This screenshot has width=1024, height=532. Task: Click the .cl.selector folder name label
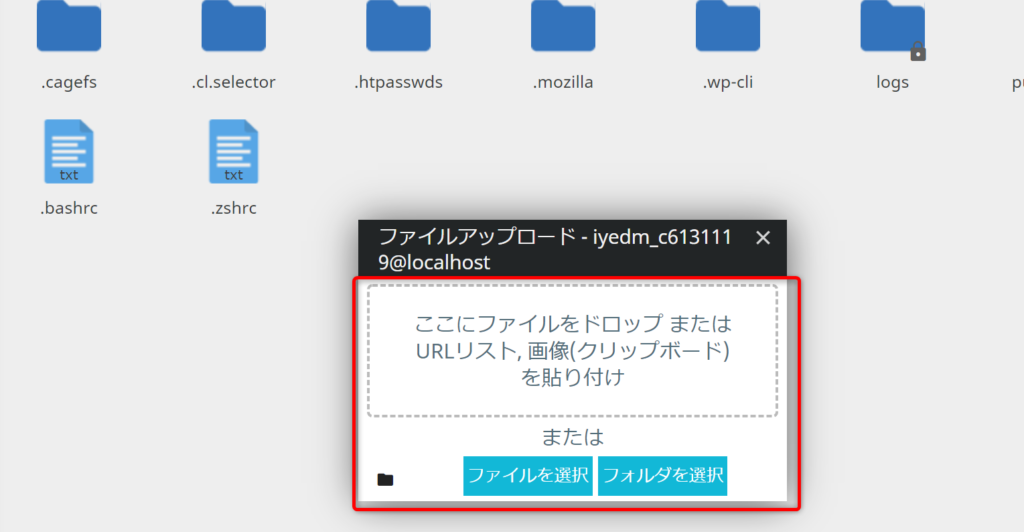pos(233,82)
